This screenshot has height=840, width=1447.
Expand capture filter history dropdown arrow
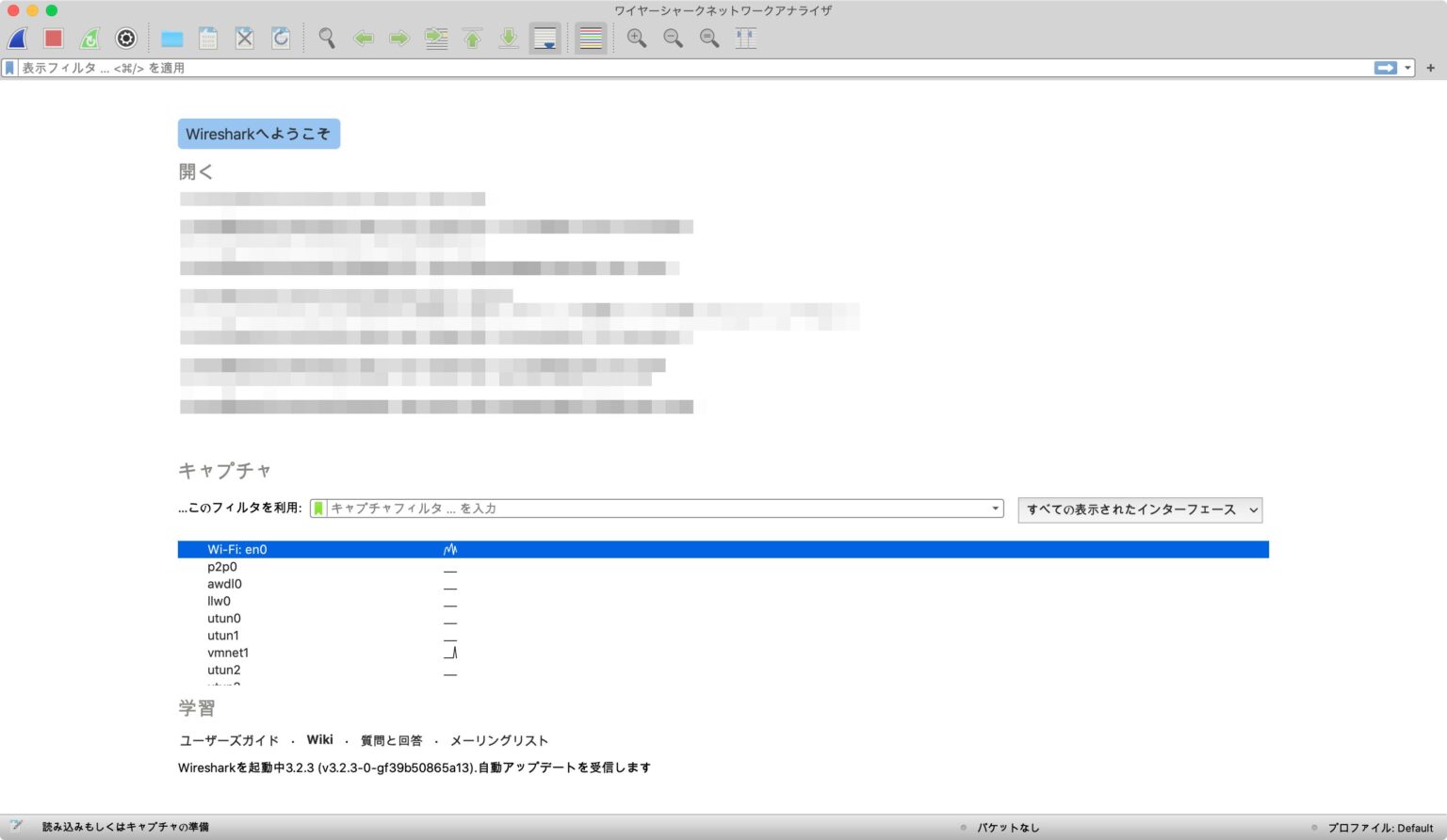point(996,509)
